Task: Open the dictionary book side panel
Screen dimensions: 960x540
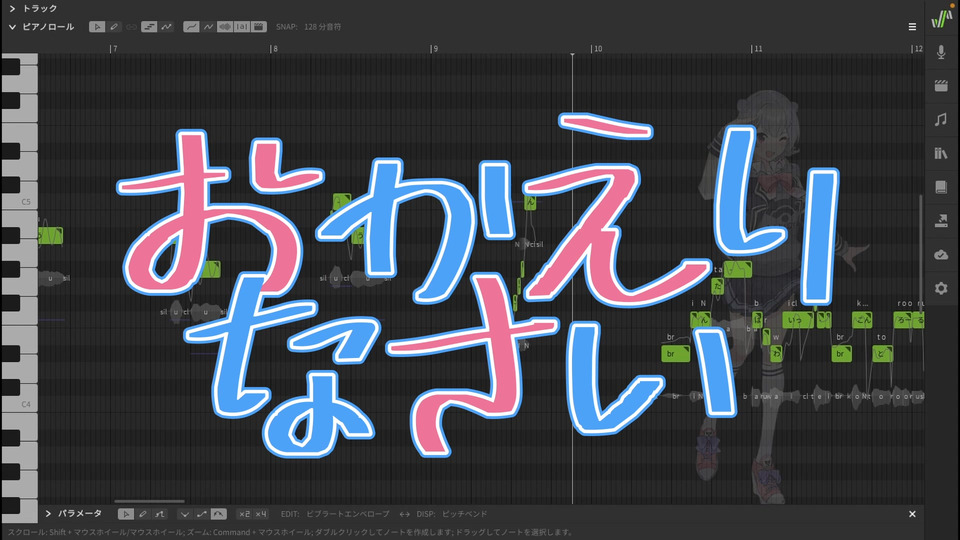Action: (941, 187)
